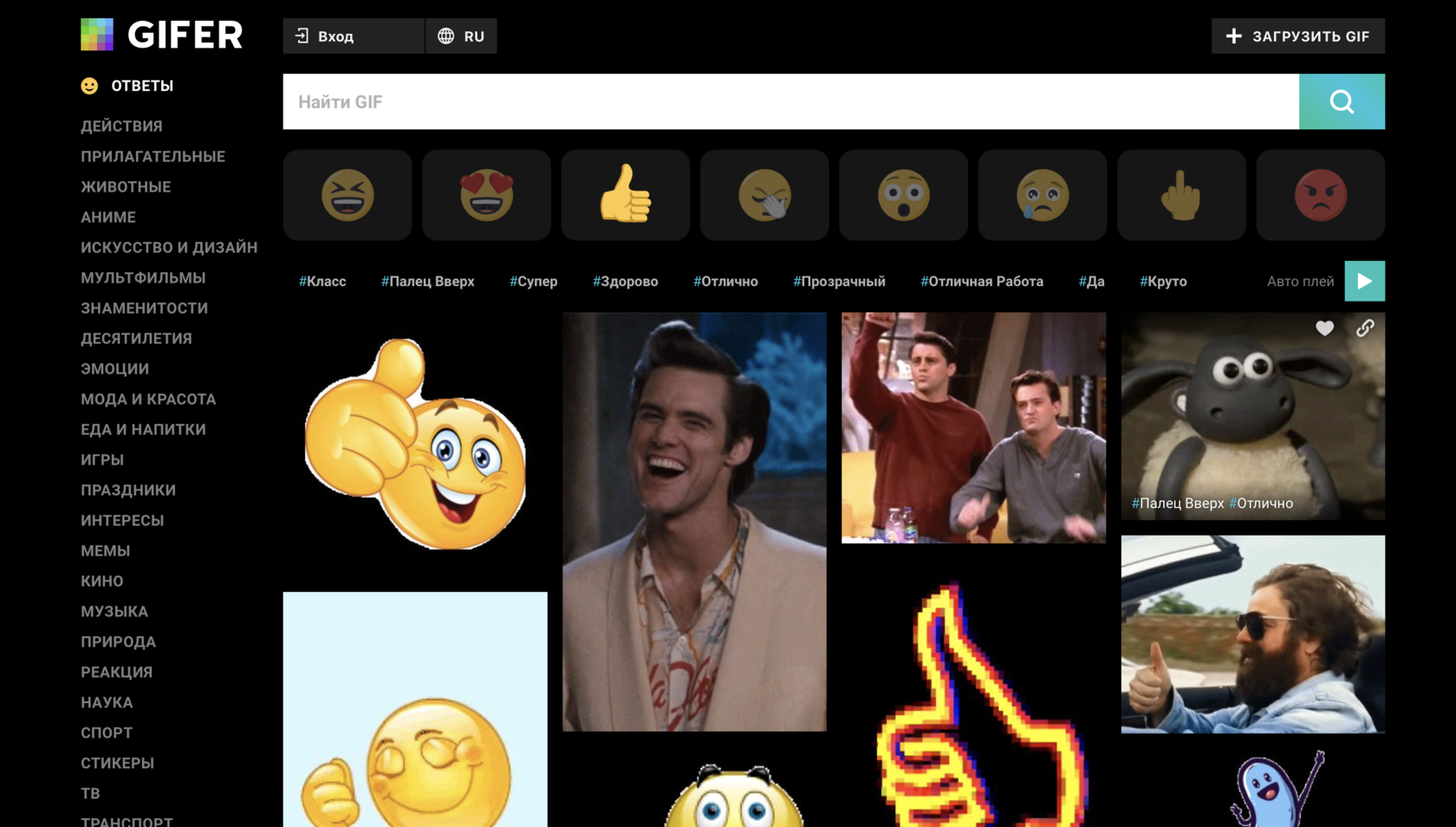Select the laughing emoji reaction
This screenshot has height=827, width=1456.
348,195
